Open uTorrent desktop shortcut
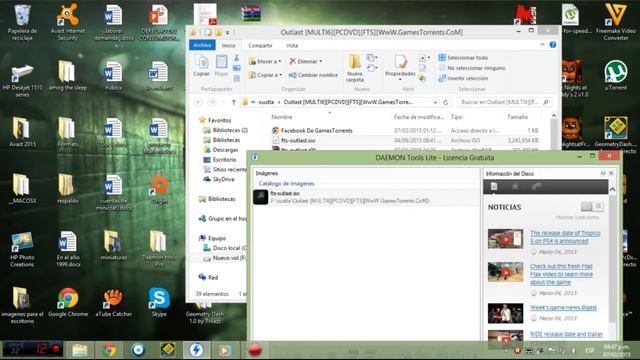This screenshot has height=360, width=640. (x=616, y=76)
